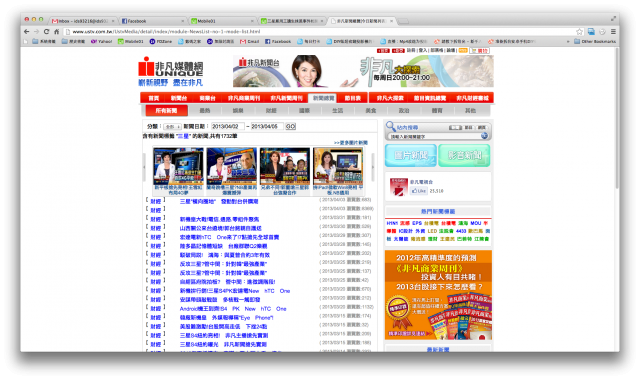Go to browser Home page icon
Image resolution: width=640 pixels, height=380 pixels.
56,31
